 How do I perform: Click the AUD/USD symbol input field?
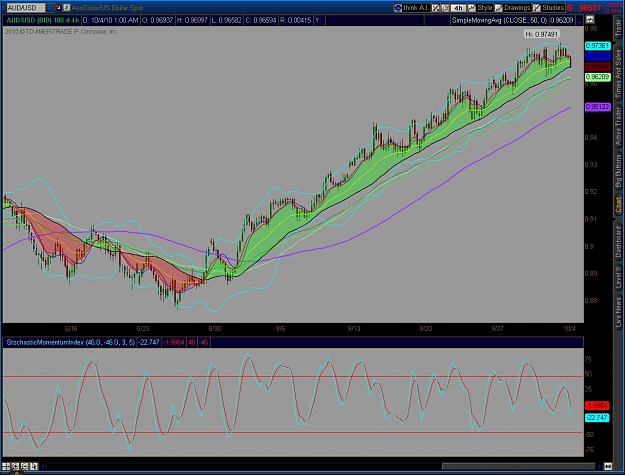(x=25, y=8)
